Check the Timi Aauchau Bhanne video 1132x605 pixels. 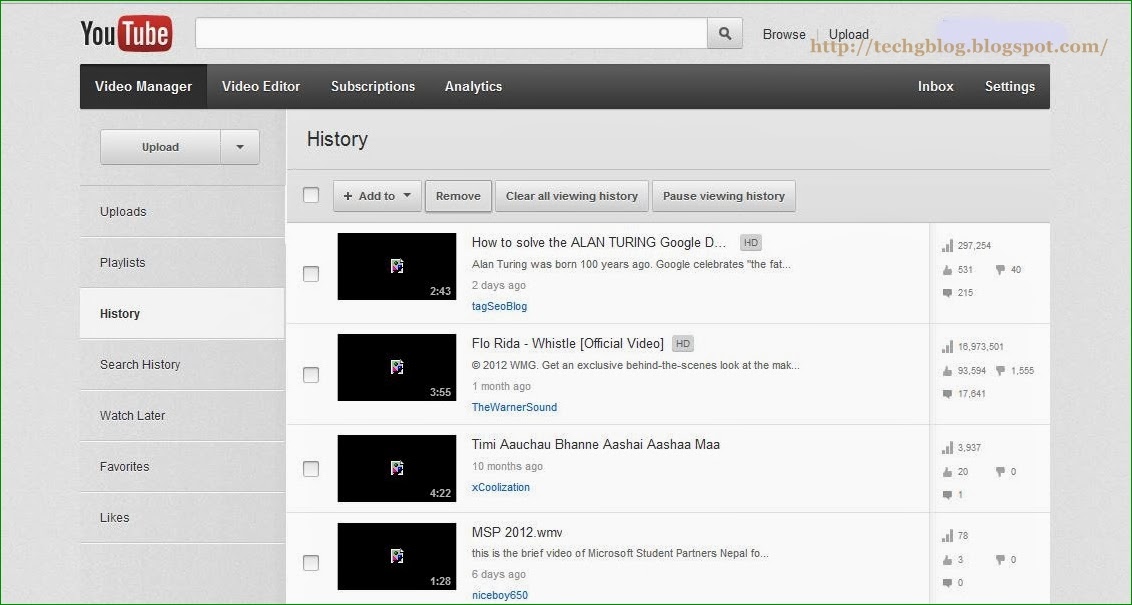click(311, 469)
